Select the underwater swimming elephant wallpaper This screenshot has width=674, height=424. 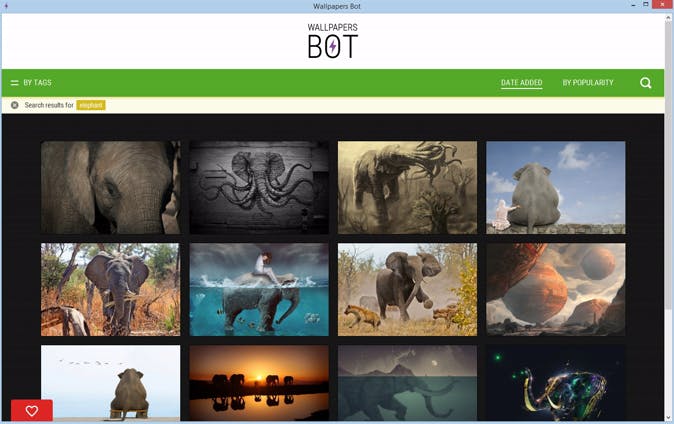[259, 289]
